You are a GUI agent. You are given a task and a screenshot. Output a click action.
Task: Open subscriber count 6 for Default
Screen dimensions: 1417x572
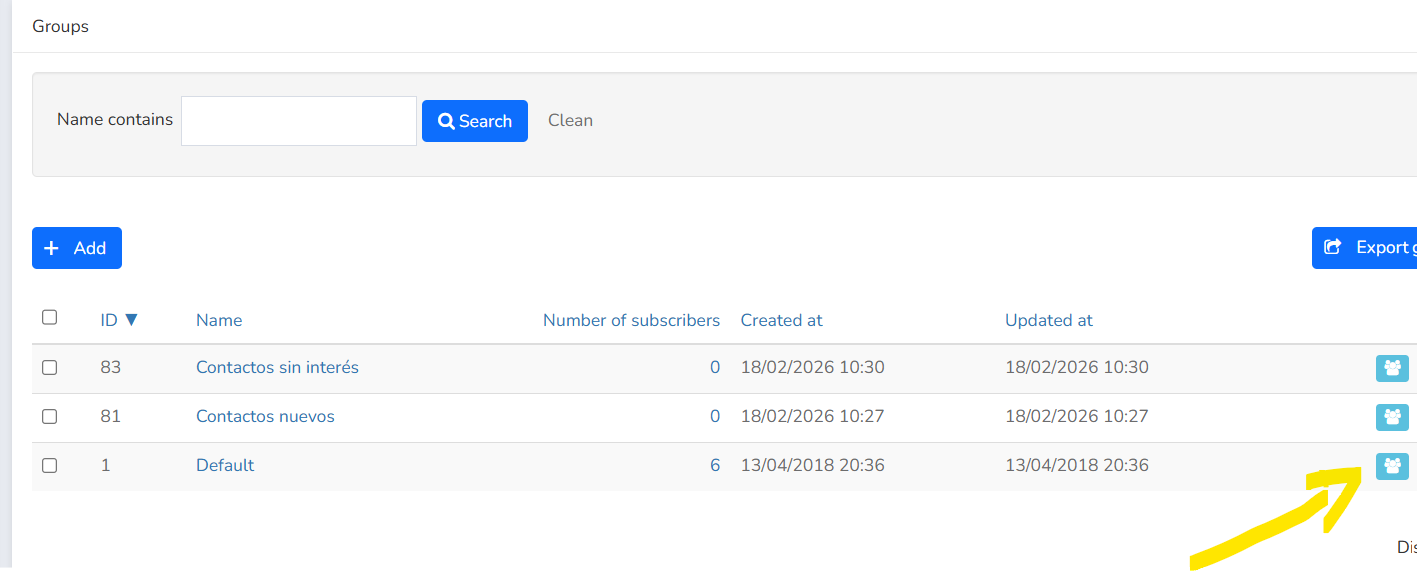715,465
